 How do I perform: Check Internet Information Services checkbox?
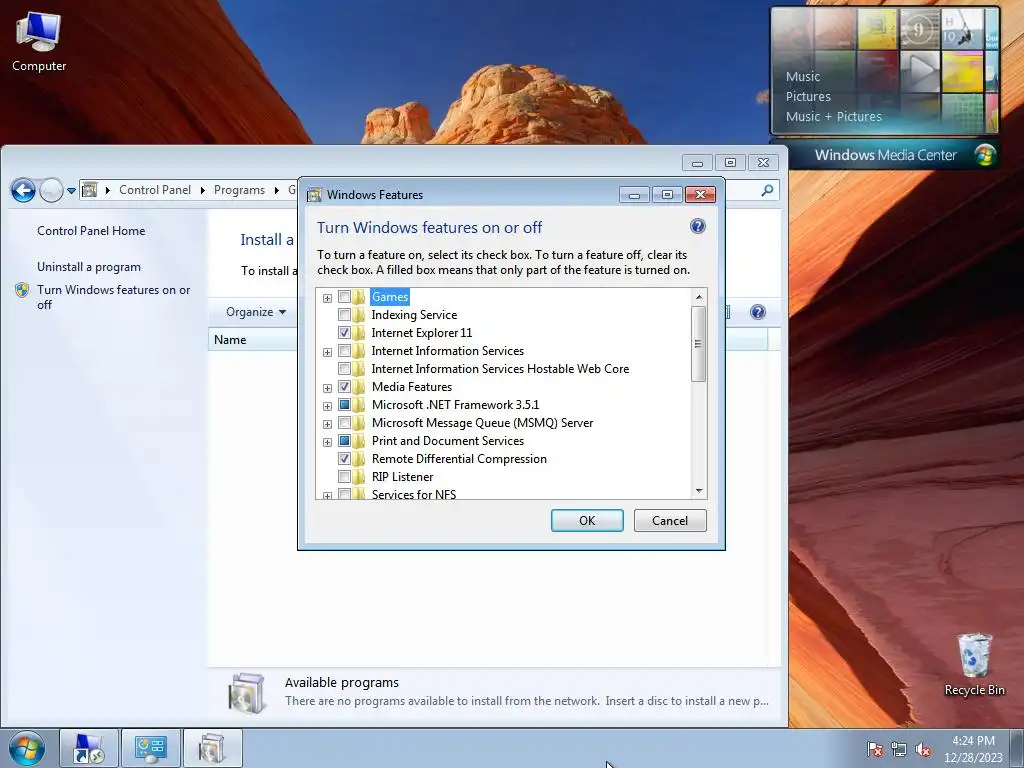point(344,351)
